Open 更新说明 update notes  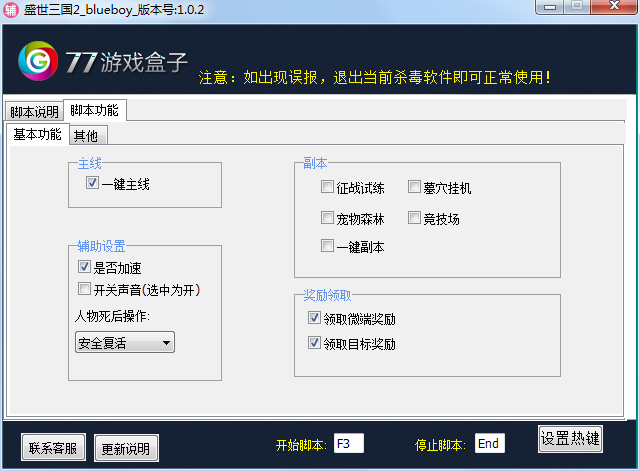click(127, 448)
